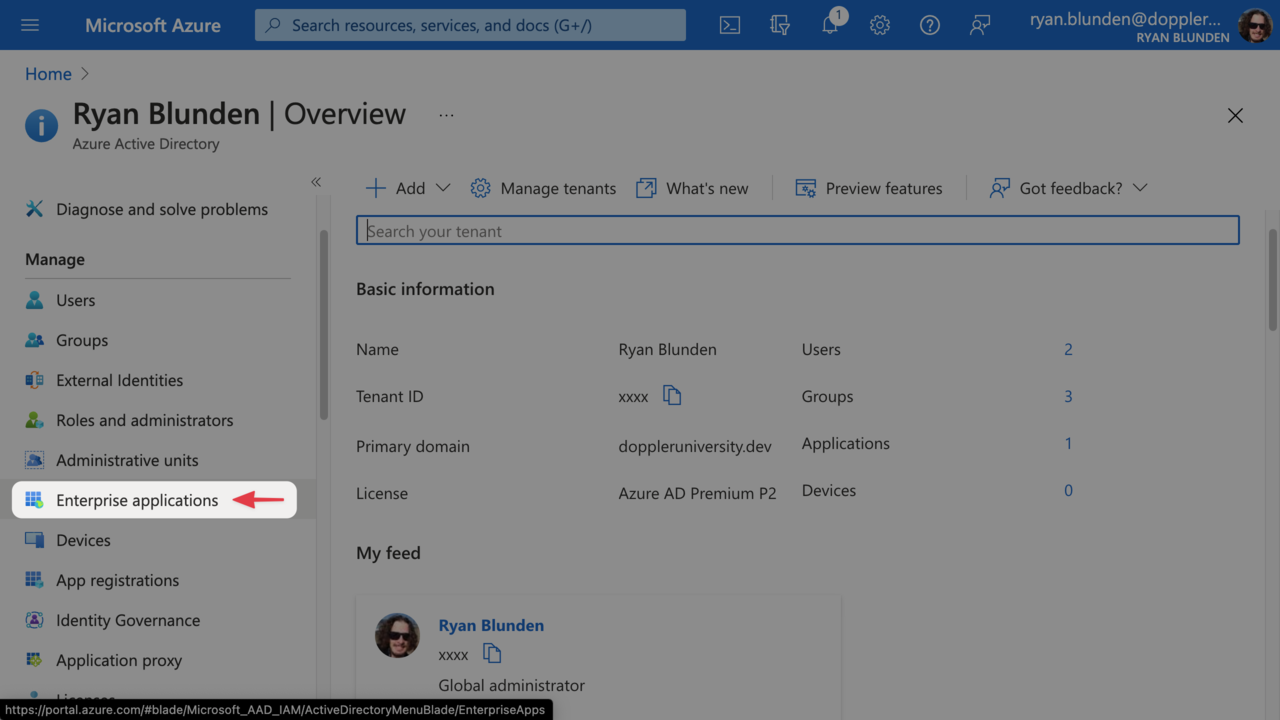Screen dimensions: 1280x720
Task: Open Directories and subscriptions filter icon
Action: [x=780, y=25]
